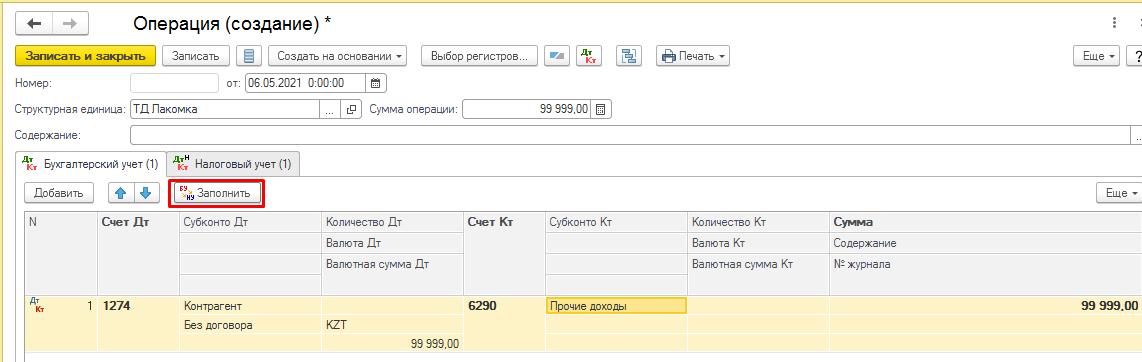Open calculator for Сумма операции
This screenshot has width=1142, height=362.
(x=601, y=110)
